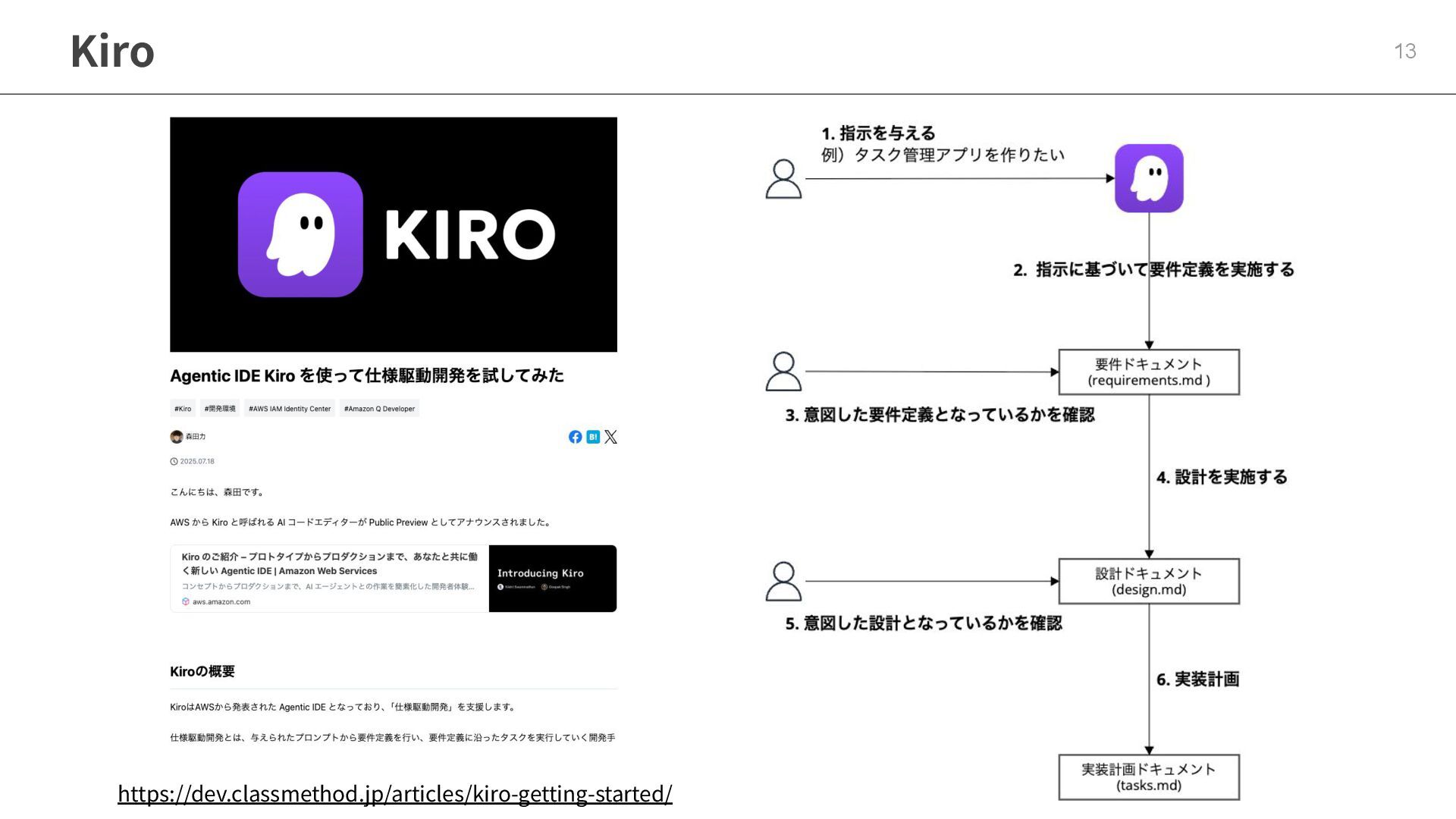Click the KIRO wordmark in banner

coord(470,234)
